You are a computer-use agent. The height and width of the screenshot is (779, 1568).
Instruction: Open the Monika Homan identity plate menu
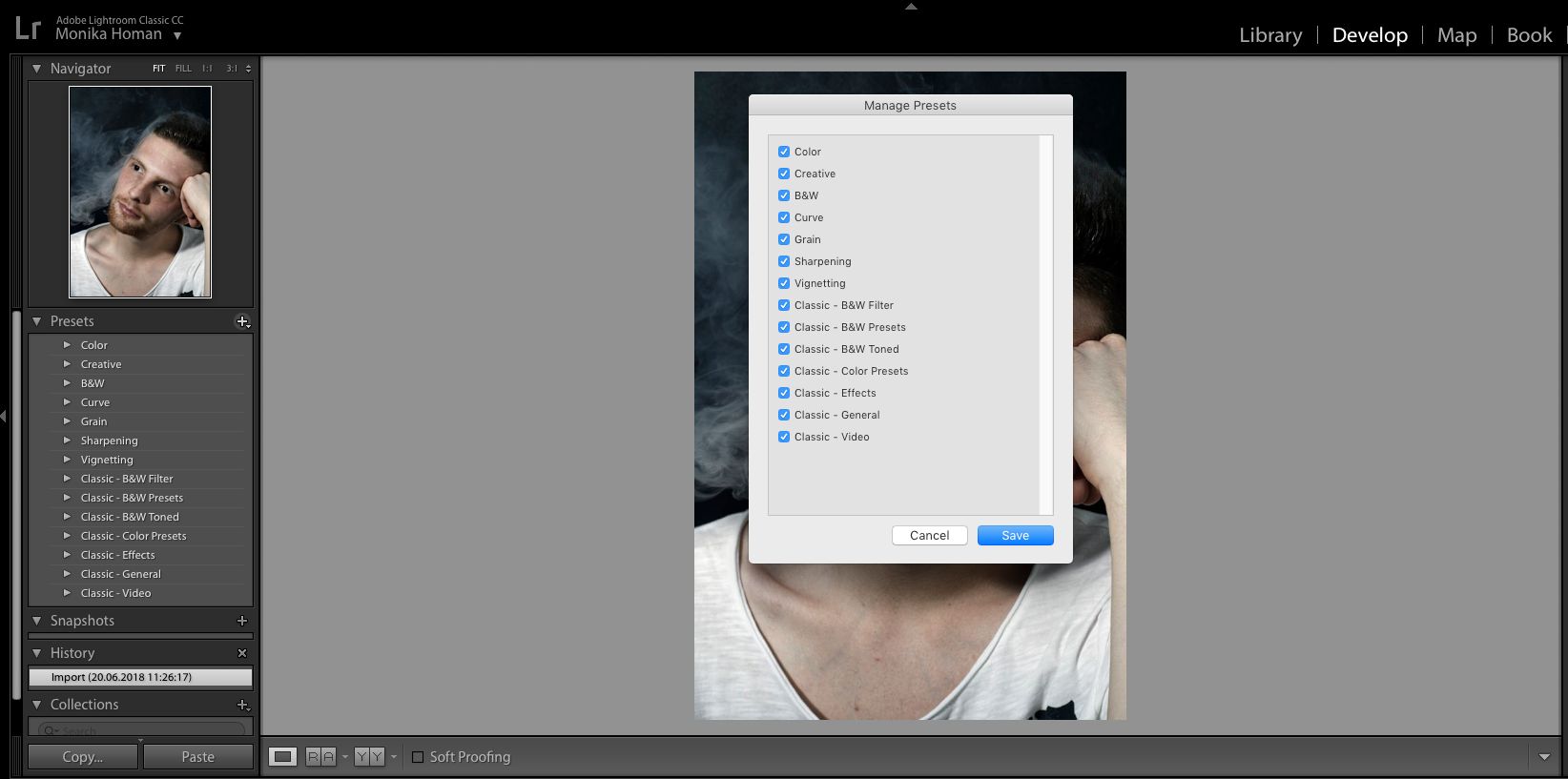[177, 36]
